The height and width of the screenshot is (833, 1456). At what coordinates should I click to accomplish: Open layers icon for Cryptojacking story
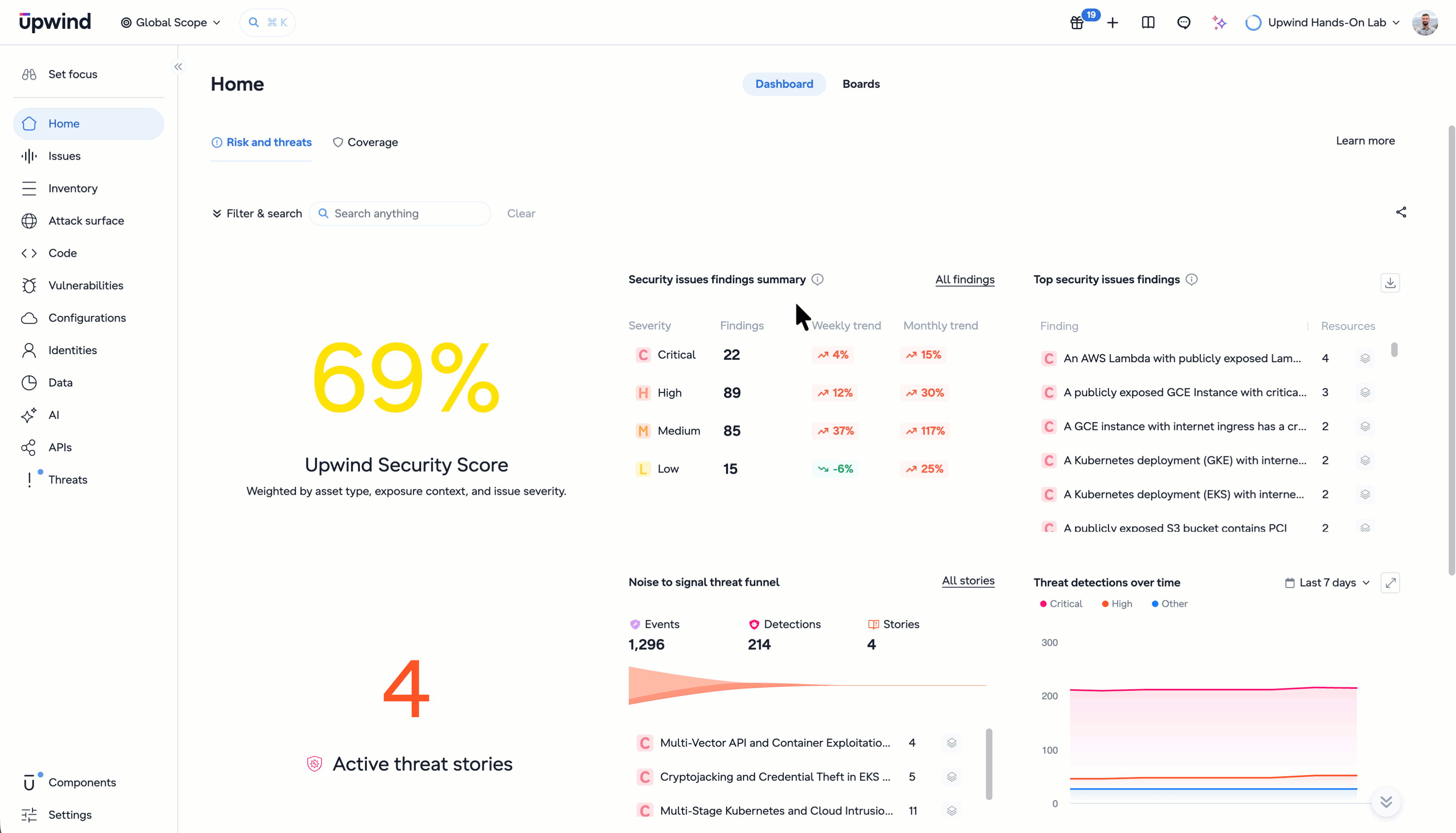pos(952,777)
